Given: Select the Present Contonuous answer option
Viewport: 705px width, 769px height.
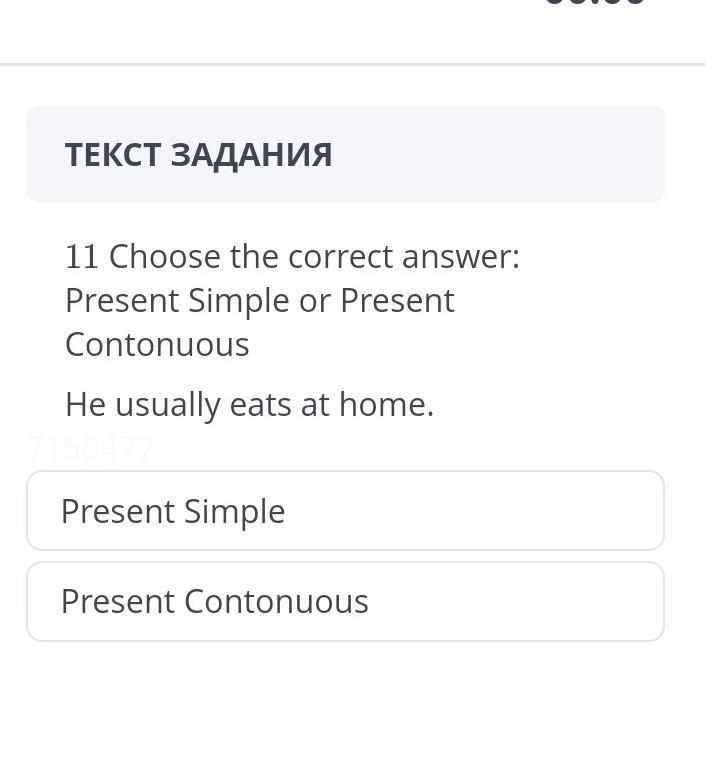Looking at the screenshot, I should point(345,601).
